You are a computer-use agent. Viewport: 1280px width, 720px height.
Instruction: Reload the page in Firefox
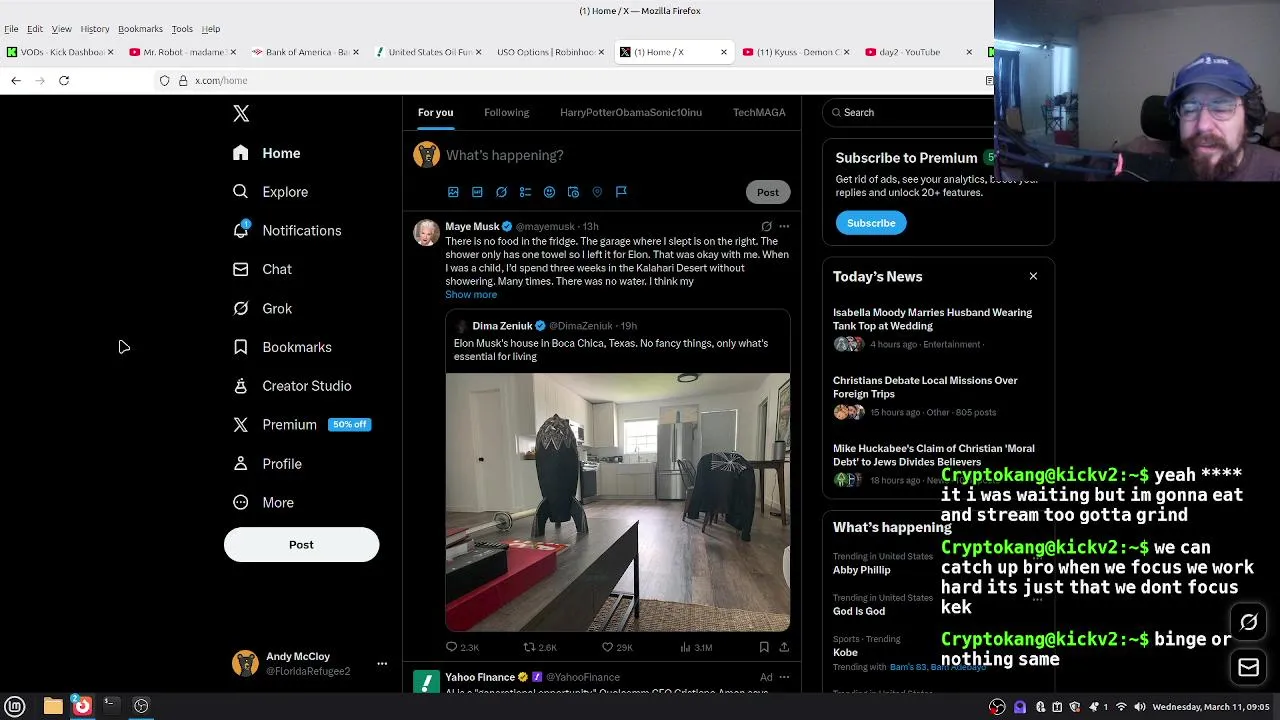pyautogui.click(x=64, y=80)
